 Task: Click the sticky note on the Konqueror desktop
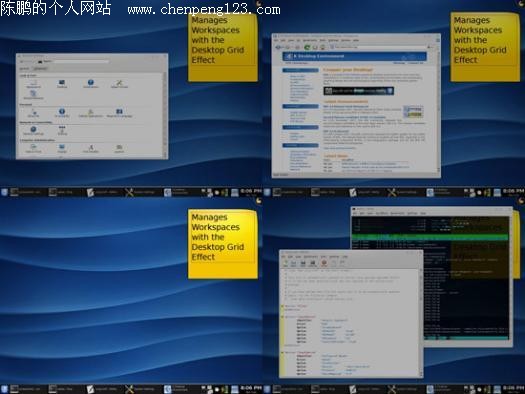tap(485, 47)
